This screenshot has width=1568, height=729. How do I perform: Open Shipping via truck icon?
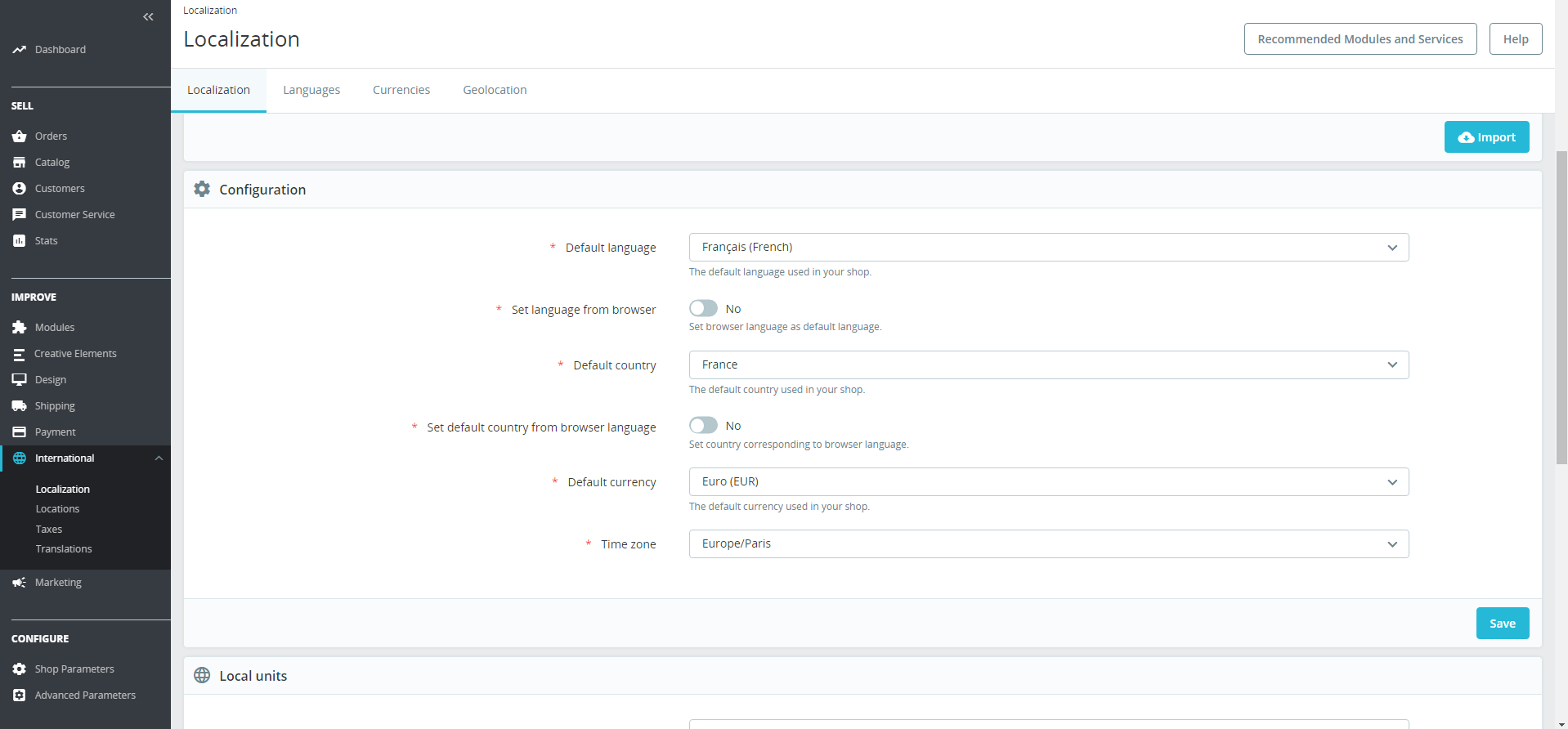coord(20,406)
